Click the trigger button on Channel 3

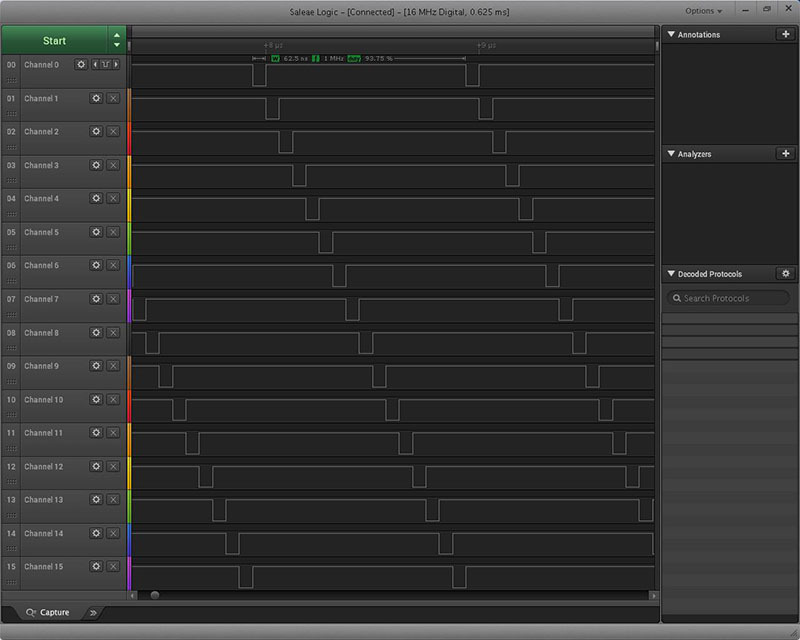pyautogui.click(x=113, y=165)
